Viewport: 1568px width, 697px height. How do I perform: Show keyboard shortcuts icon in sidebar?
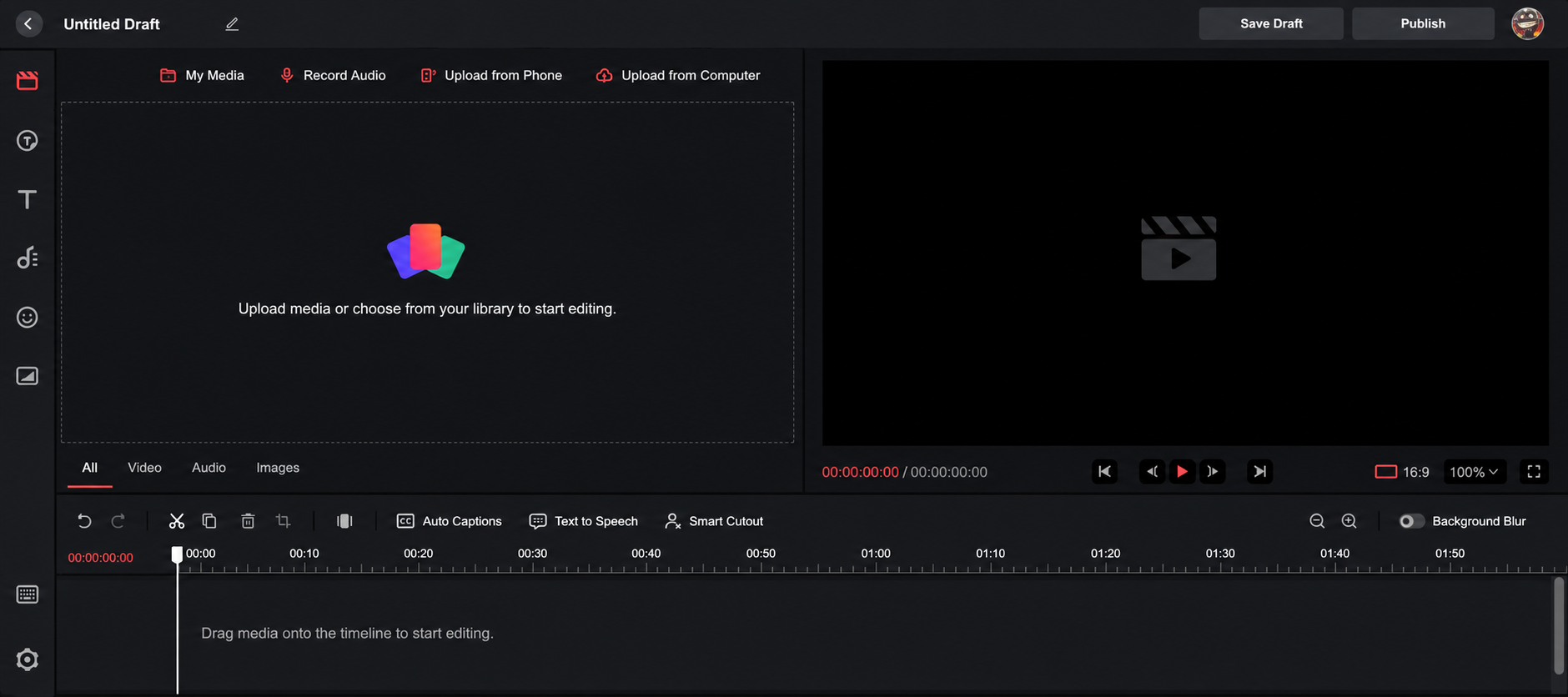click(x=28, y=594)
